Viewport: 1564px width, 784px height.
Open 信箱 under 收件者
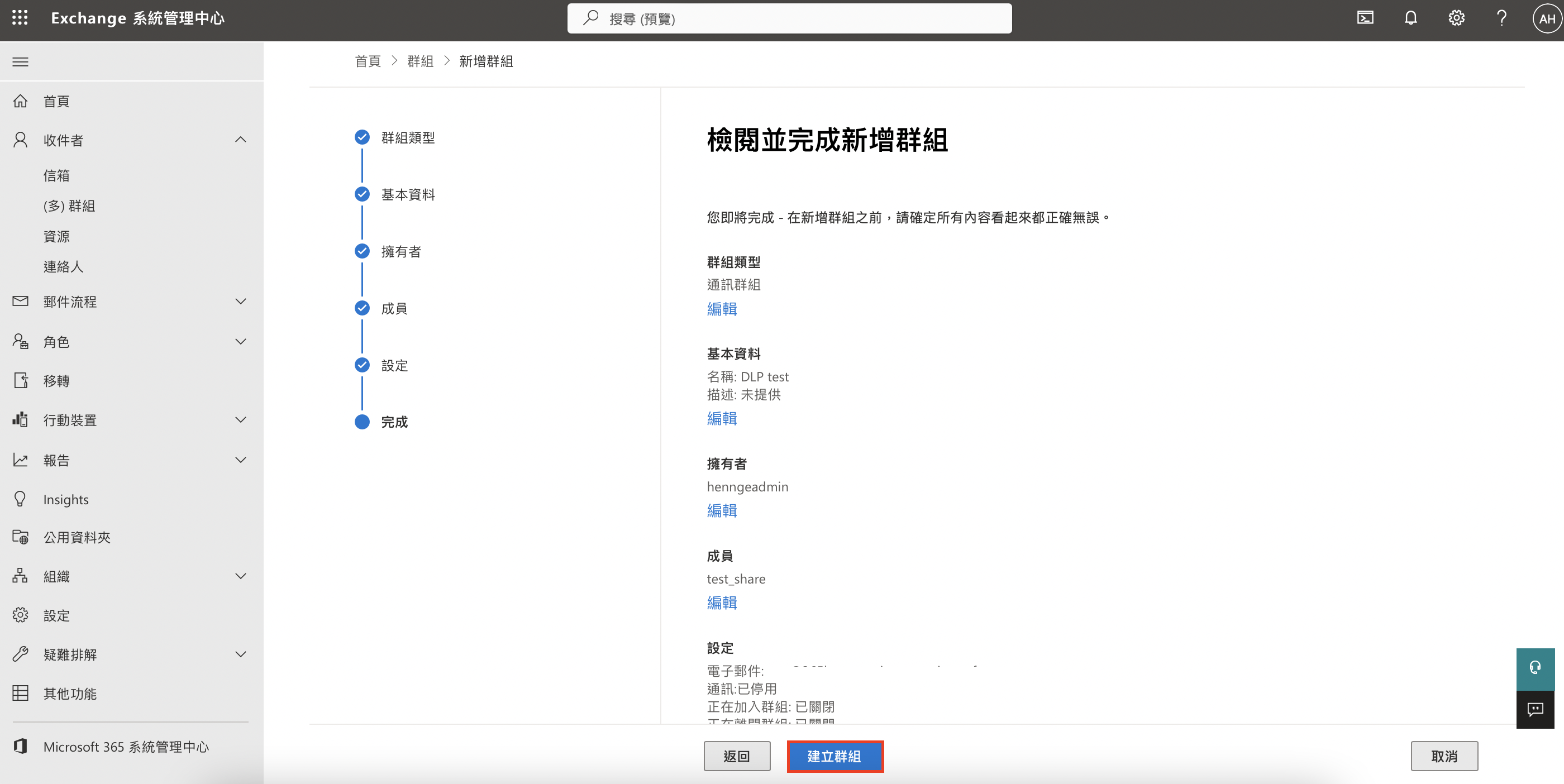coord(56,175)
